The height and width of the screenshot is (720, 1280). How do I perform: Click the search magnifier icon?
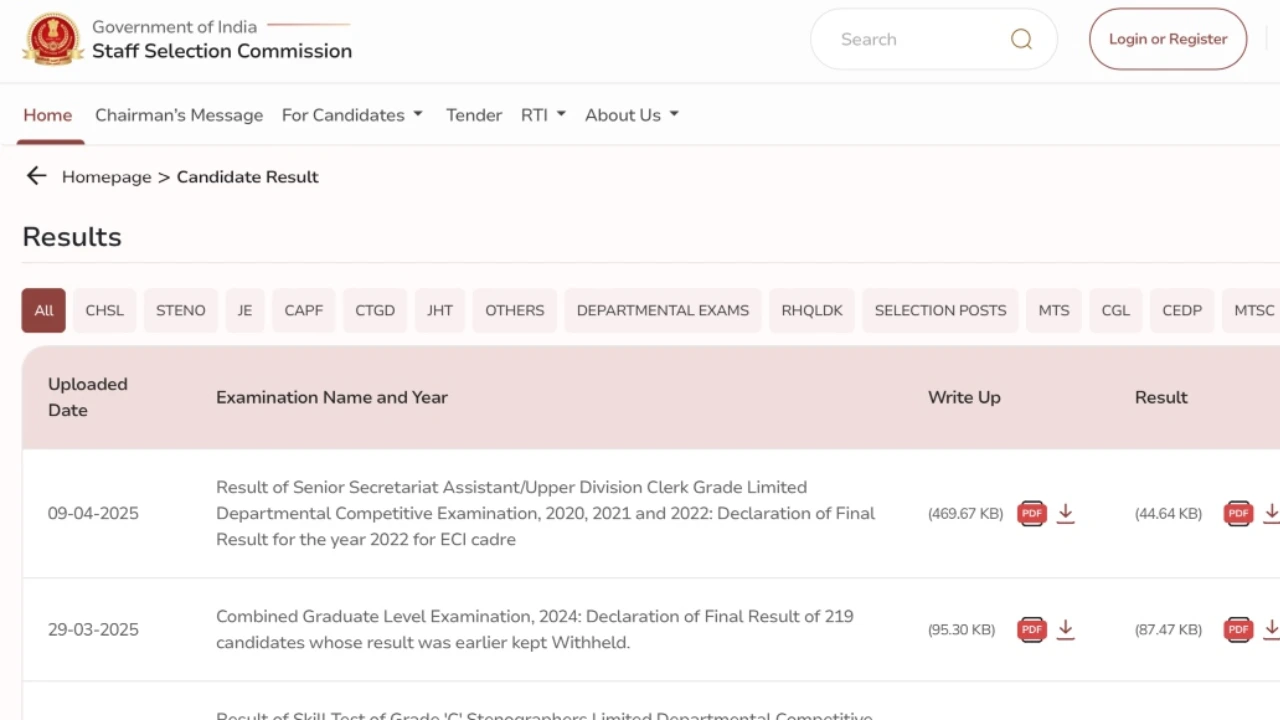1021,39
